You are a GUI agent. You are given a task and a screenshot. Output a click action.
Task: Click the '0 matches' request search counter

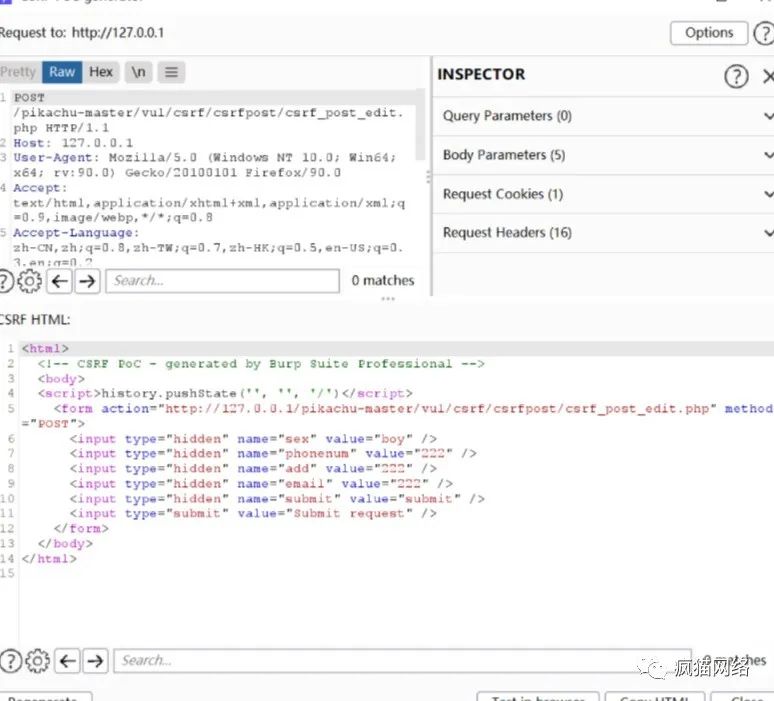point(383,281)
